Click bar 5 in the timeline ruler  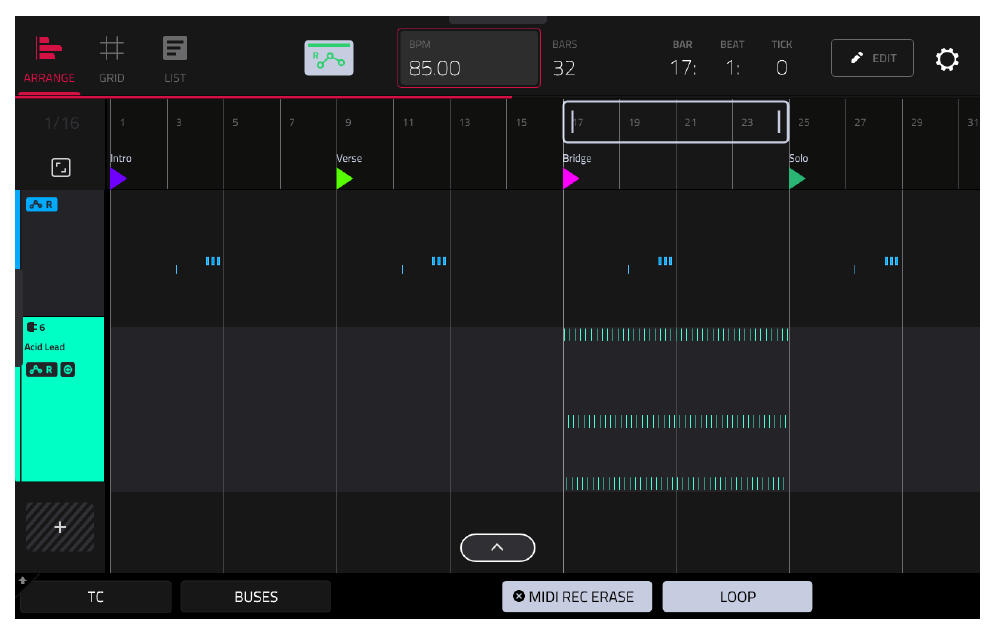(x=235, y=123)
